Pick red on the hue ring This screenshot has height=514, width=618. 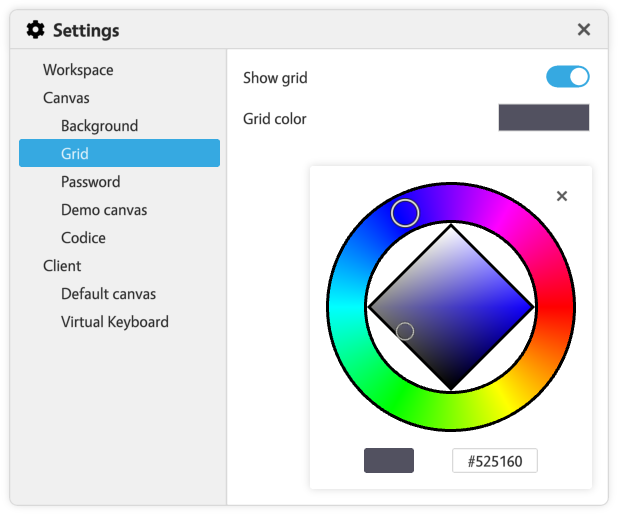(555, 307)
